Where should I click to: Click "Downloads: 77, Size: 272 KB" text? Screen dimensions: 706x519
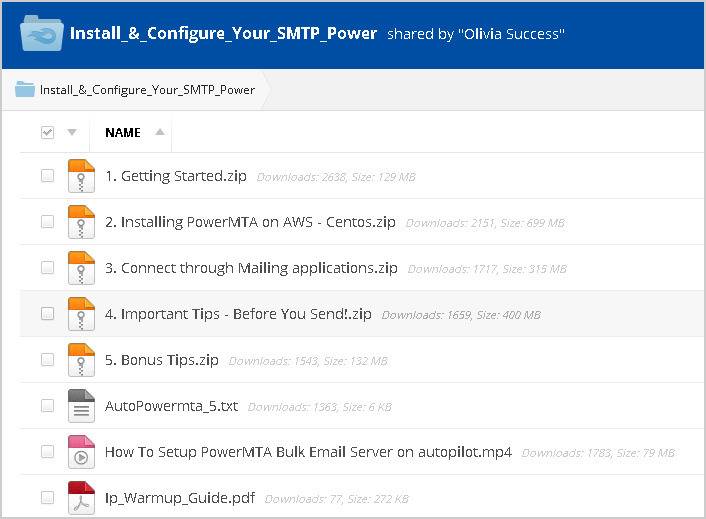(x=336, y=498)
